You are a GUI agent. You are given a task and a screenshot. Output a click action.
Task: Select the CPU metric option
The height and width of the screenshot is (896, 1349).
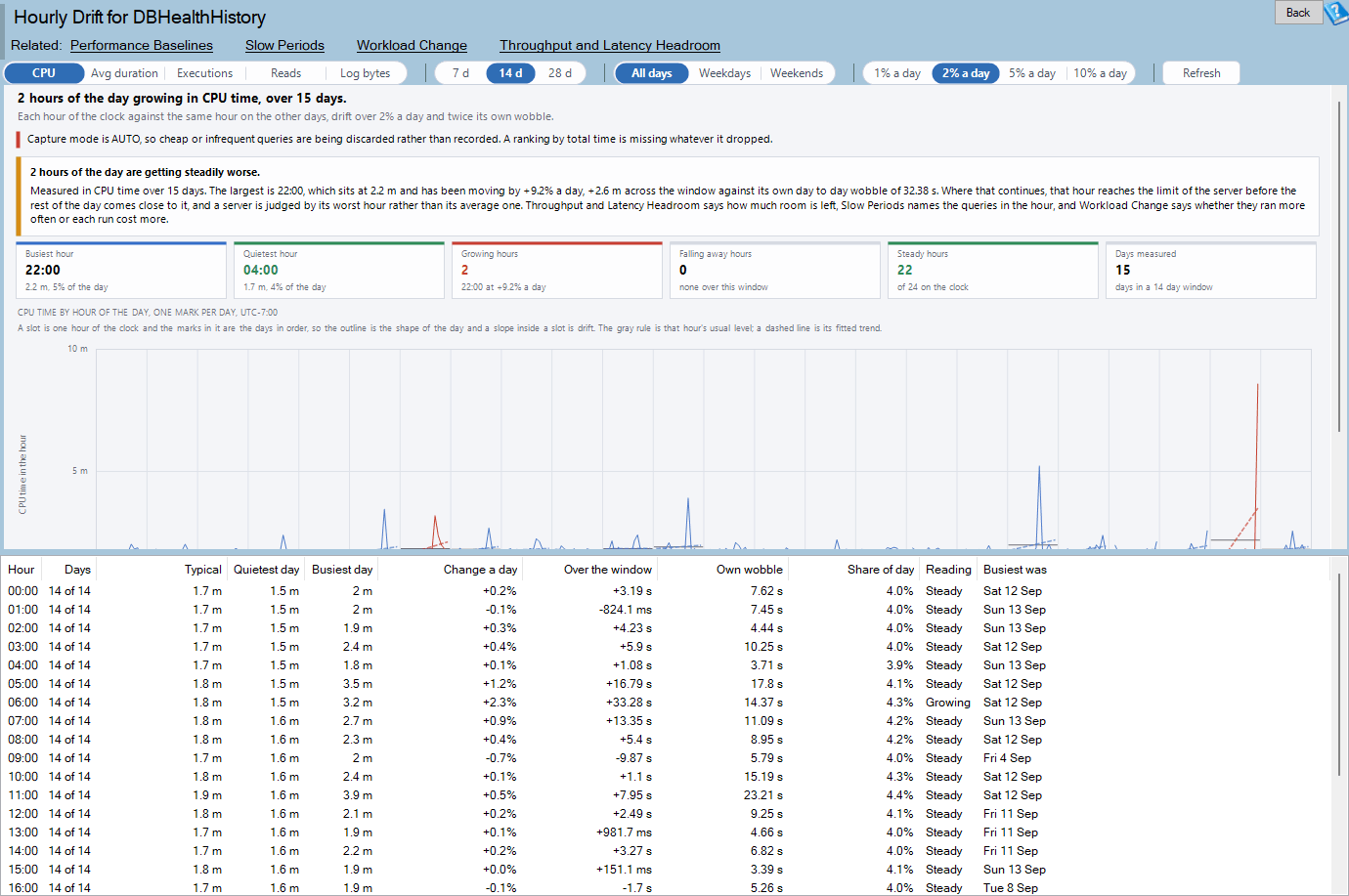44,73
